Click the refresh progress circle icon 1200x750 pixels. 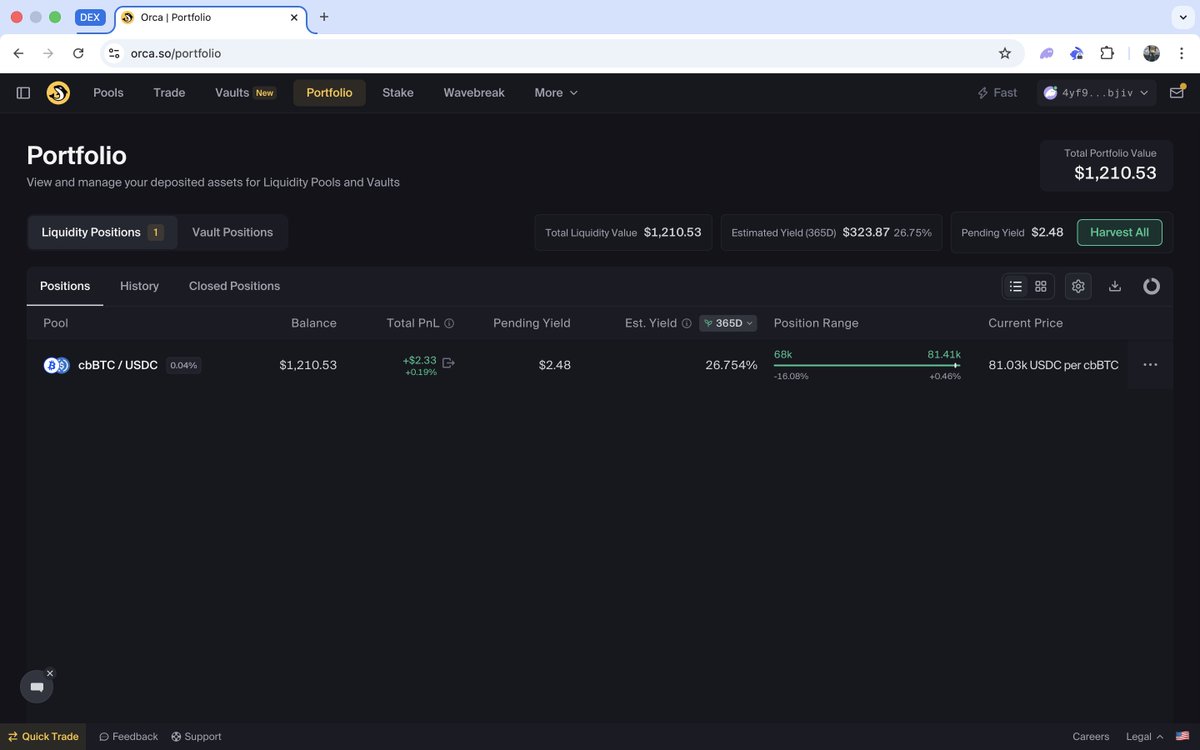click(1152, 286)
